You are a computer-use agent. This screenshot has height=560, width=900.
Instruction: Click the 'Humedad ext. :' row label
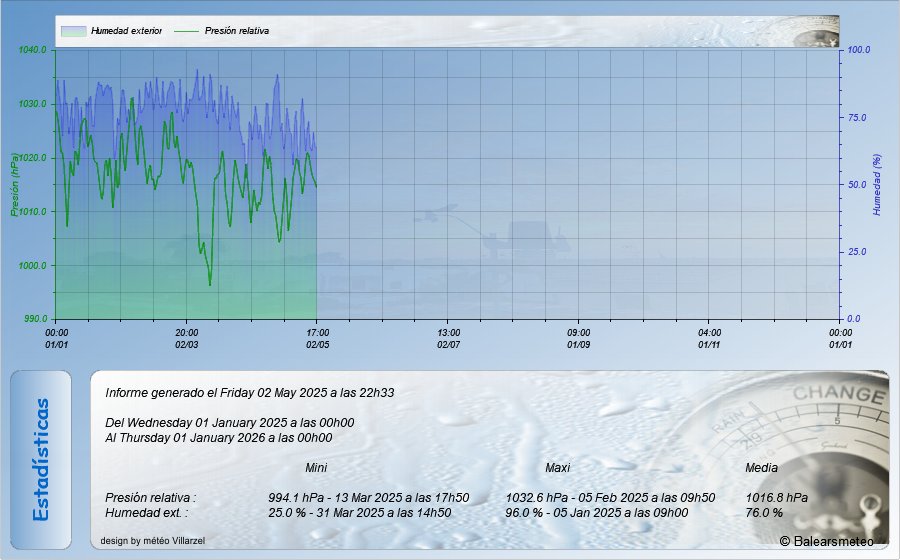[x=146, y=512]
